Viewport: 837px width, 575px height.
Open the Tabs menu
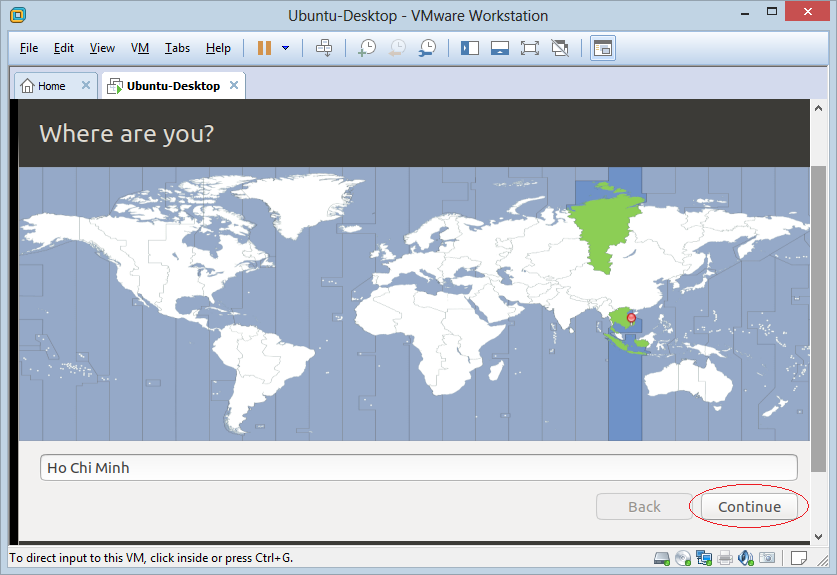point(177,48)
